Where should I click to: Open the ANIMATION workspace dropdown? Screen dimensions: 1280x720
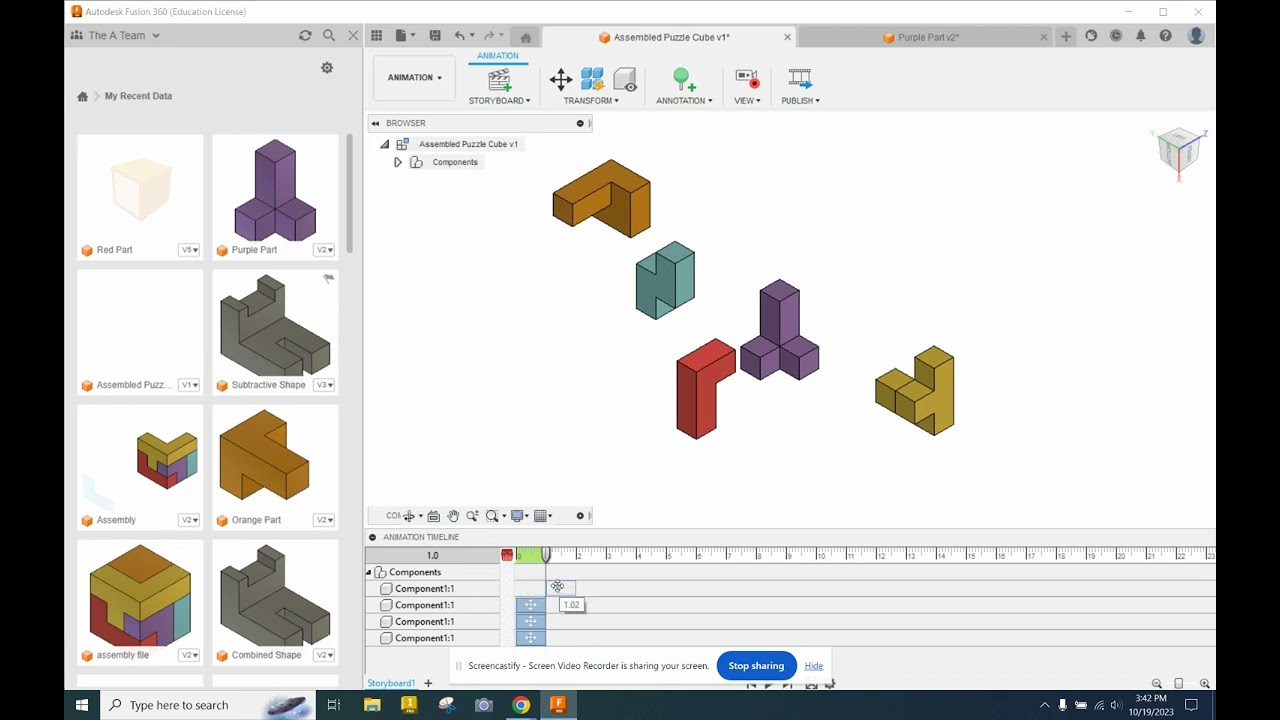415,77
